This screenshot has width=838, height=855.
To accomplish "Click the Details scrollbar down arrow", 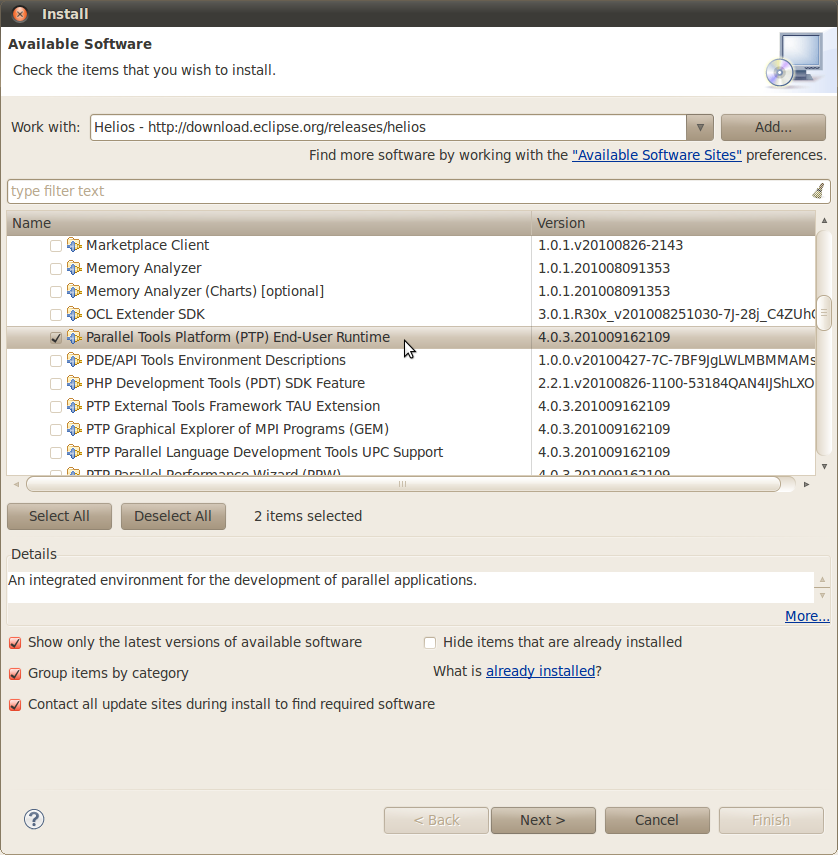I will point(822,596).
